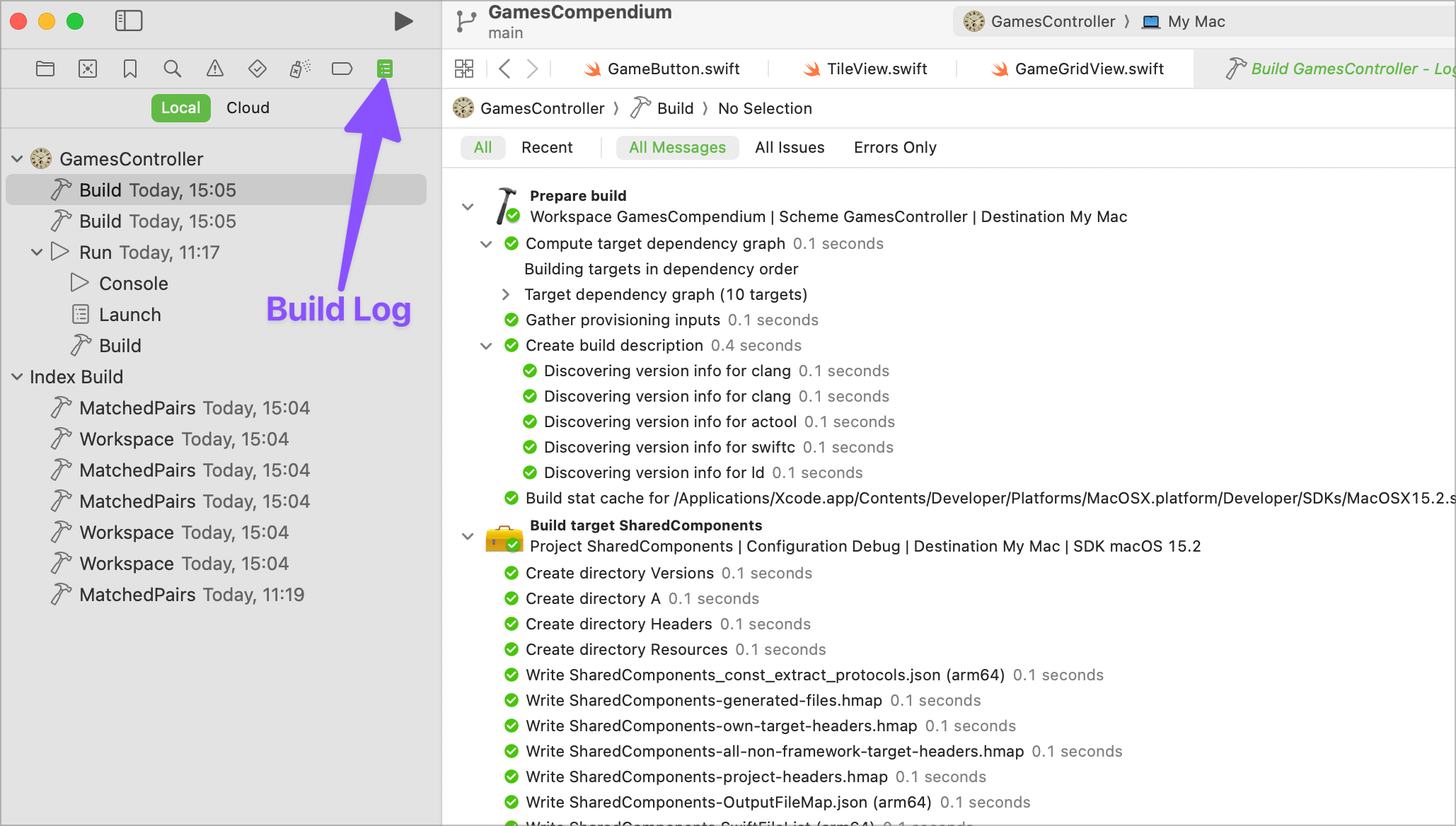
Task: Click the search icon in toolbar
Action: coord(172,68)
